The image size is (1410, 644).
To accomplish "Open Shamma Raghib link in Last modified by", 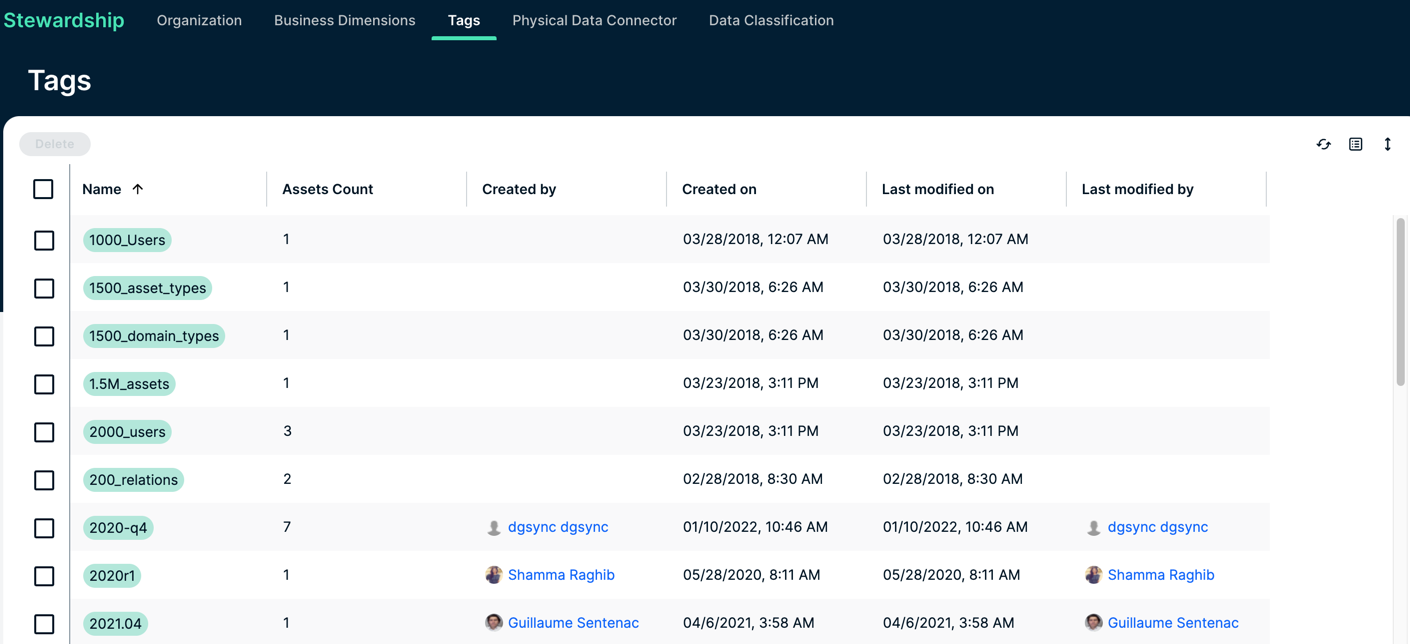I will 1160,575.
